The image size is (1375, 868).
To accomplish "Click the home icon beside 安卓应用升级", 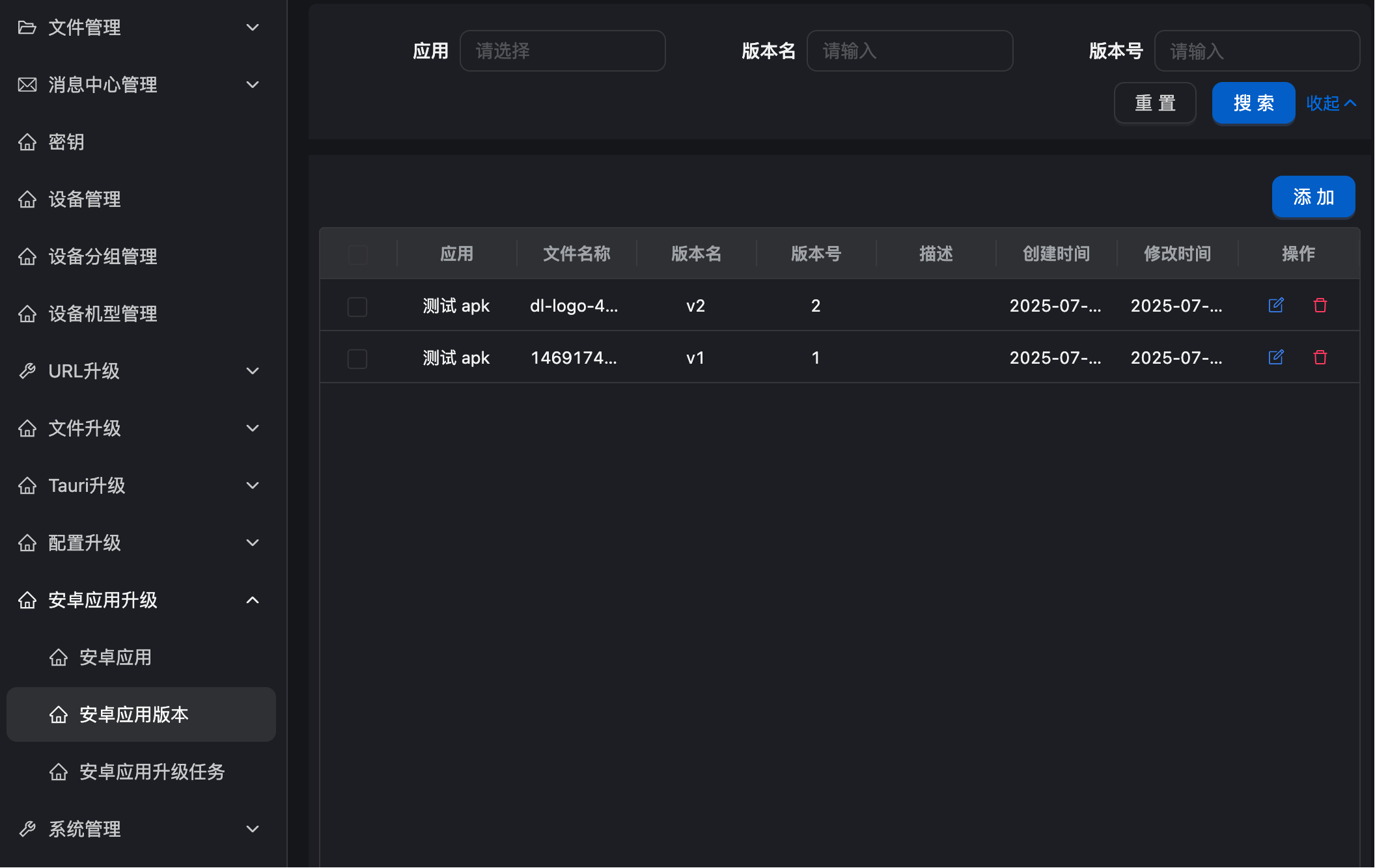I will pyautogui.click(x=27, y=600).
